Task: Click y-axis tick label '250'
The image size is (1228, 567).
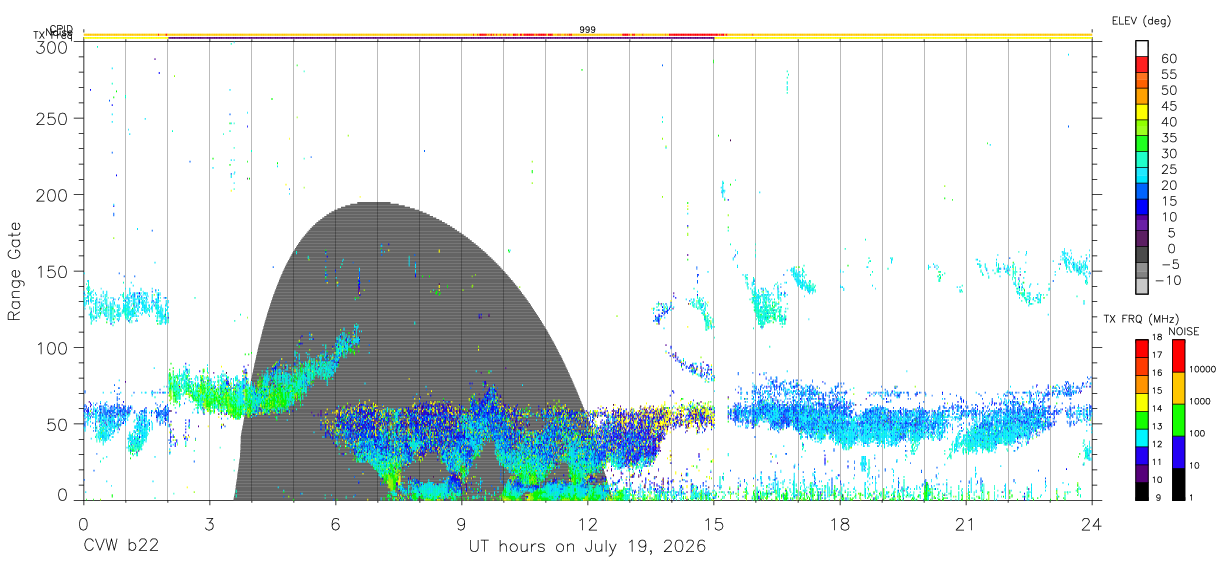Action: pos(51,118)
